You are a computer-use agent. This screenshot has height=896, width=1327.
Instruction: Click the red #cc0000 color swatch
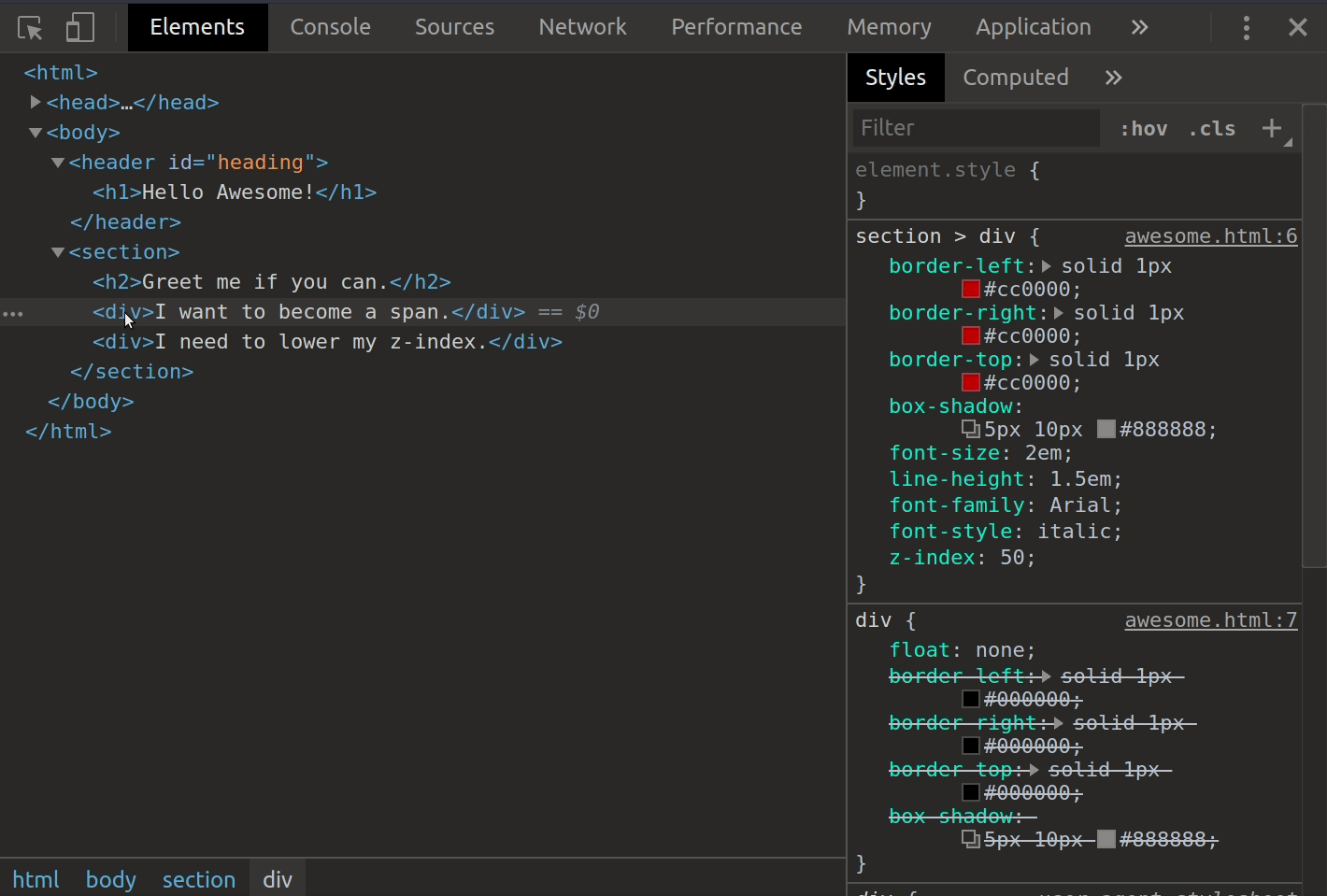(x=970, y=290)
